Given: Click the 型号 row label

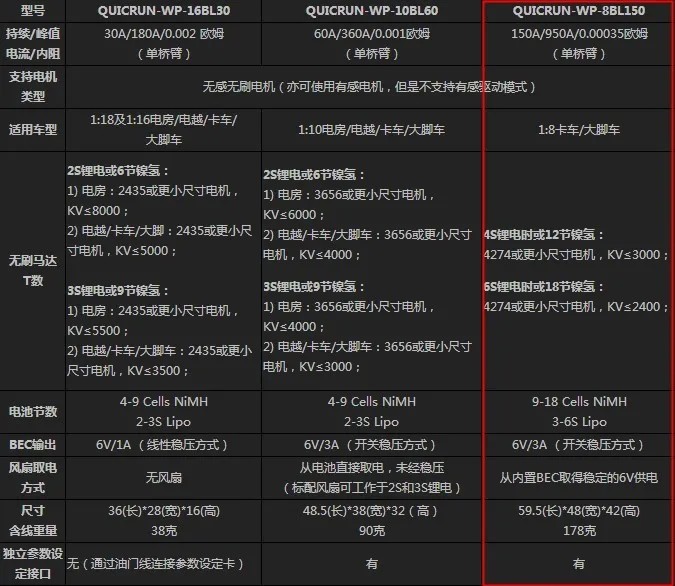Looking at the screenshot, I should click(x=33, y=11).
